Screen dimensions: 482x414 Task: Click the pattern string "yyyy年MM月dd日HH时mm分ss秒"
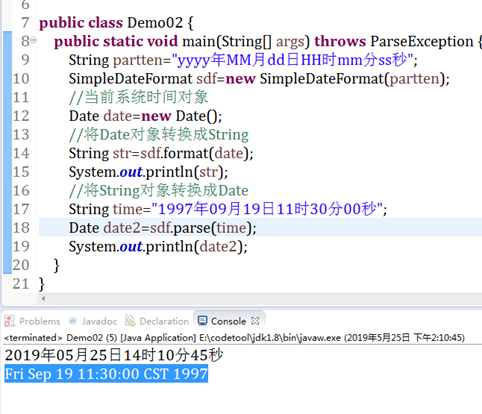[x=292, y=60]
